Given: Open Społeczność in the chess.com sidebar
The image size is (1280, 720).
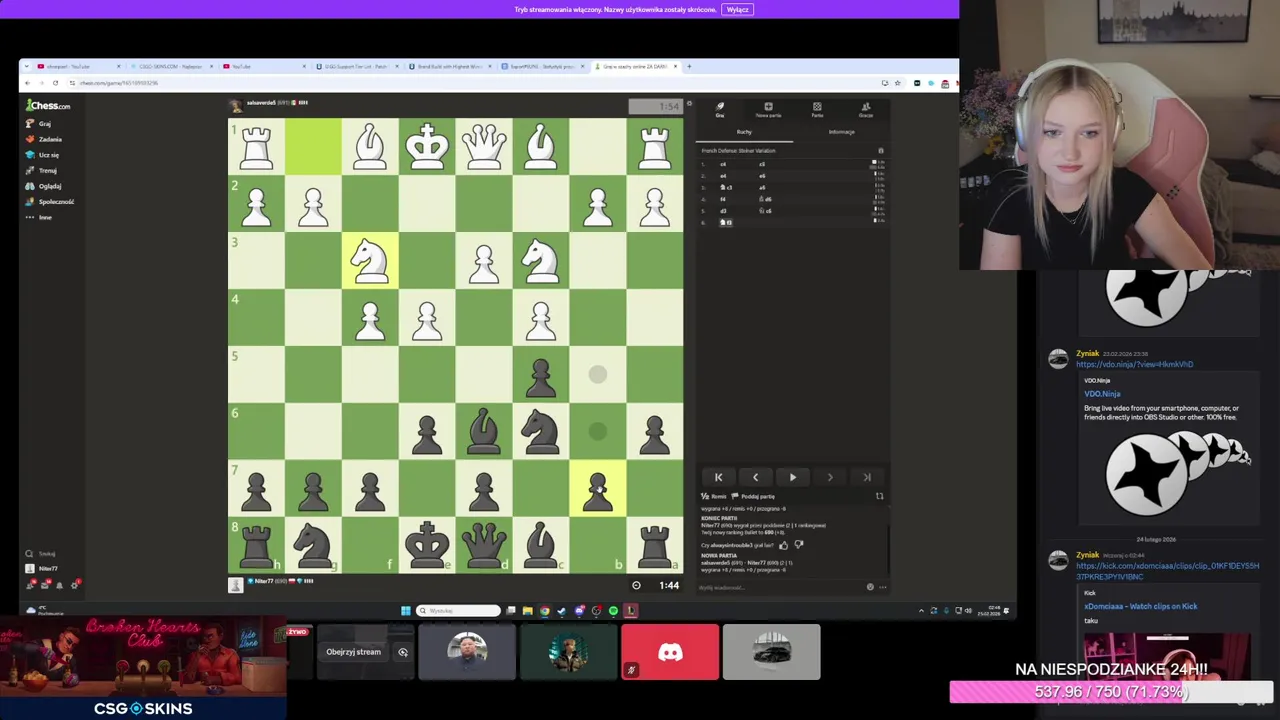Looking at the screenshot, I should [x=50, y=201].
